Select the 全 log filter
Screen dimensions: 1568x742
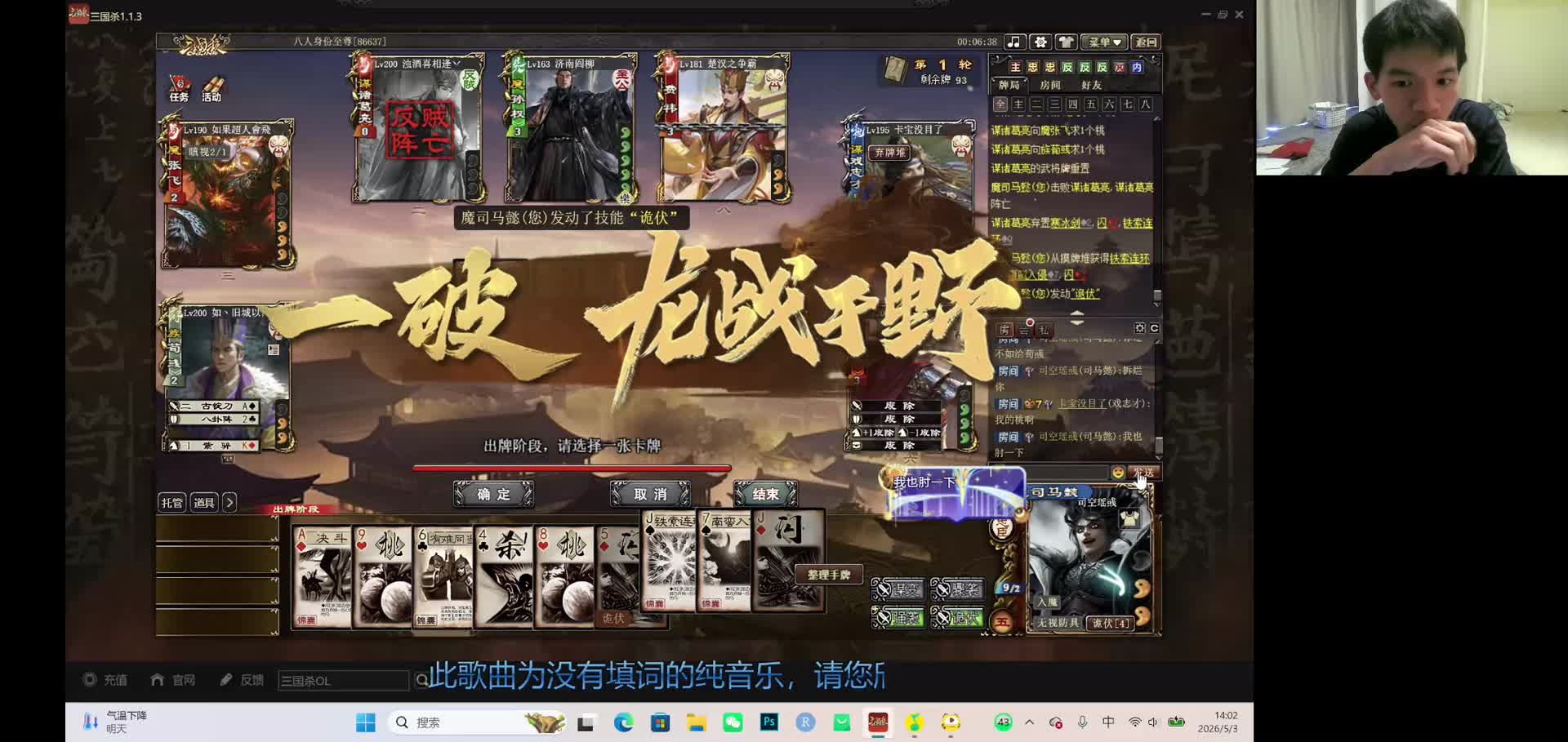pyautogui.click(x=1000, y=104)
